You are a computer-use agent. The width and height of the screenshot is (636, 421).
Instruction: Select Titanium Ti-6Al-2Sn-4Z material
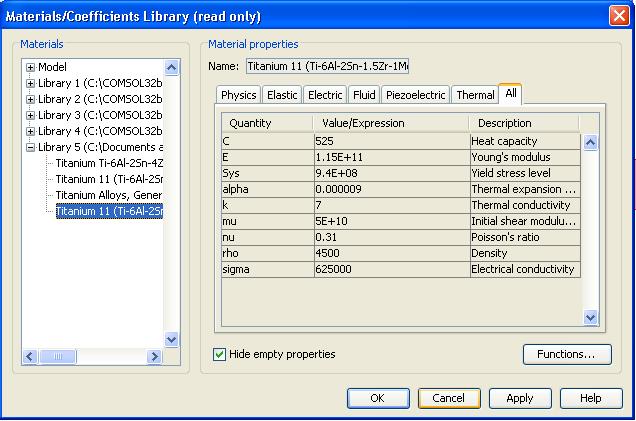point(109,163)
